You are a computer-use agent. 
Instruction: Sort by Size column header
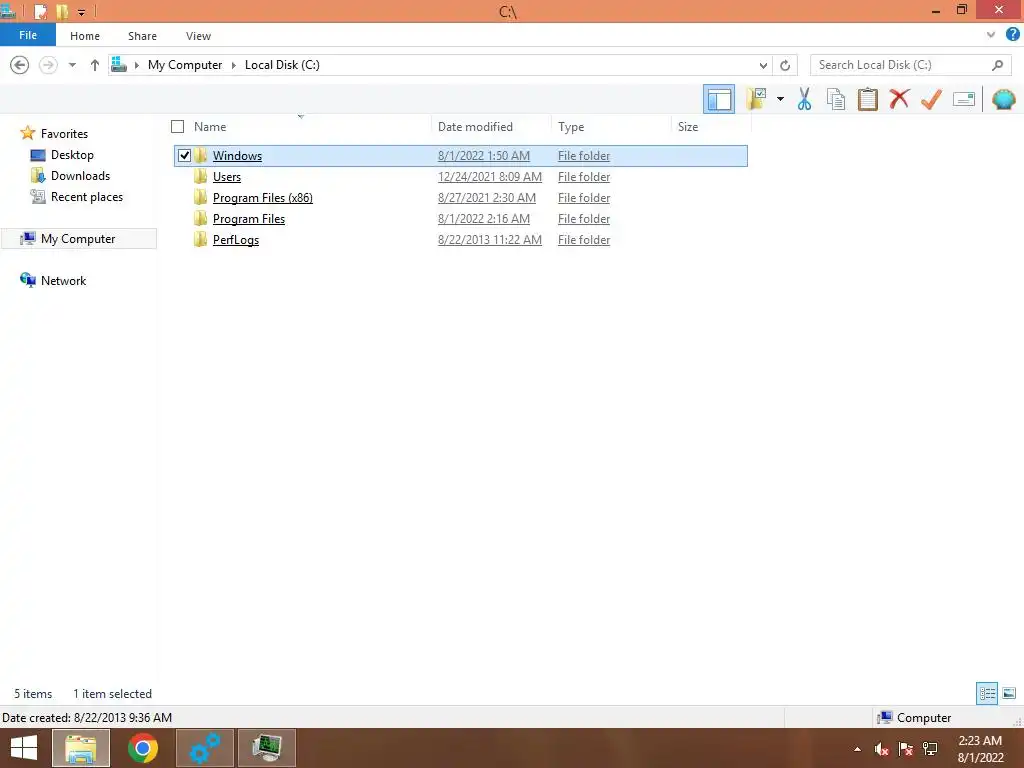click(x=688, y=127)
